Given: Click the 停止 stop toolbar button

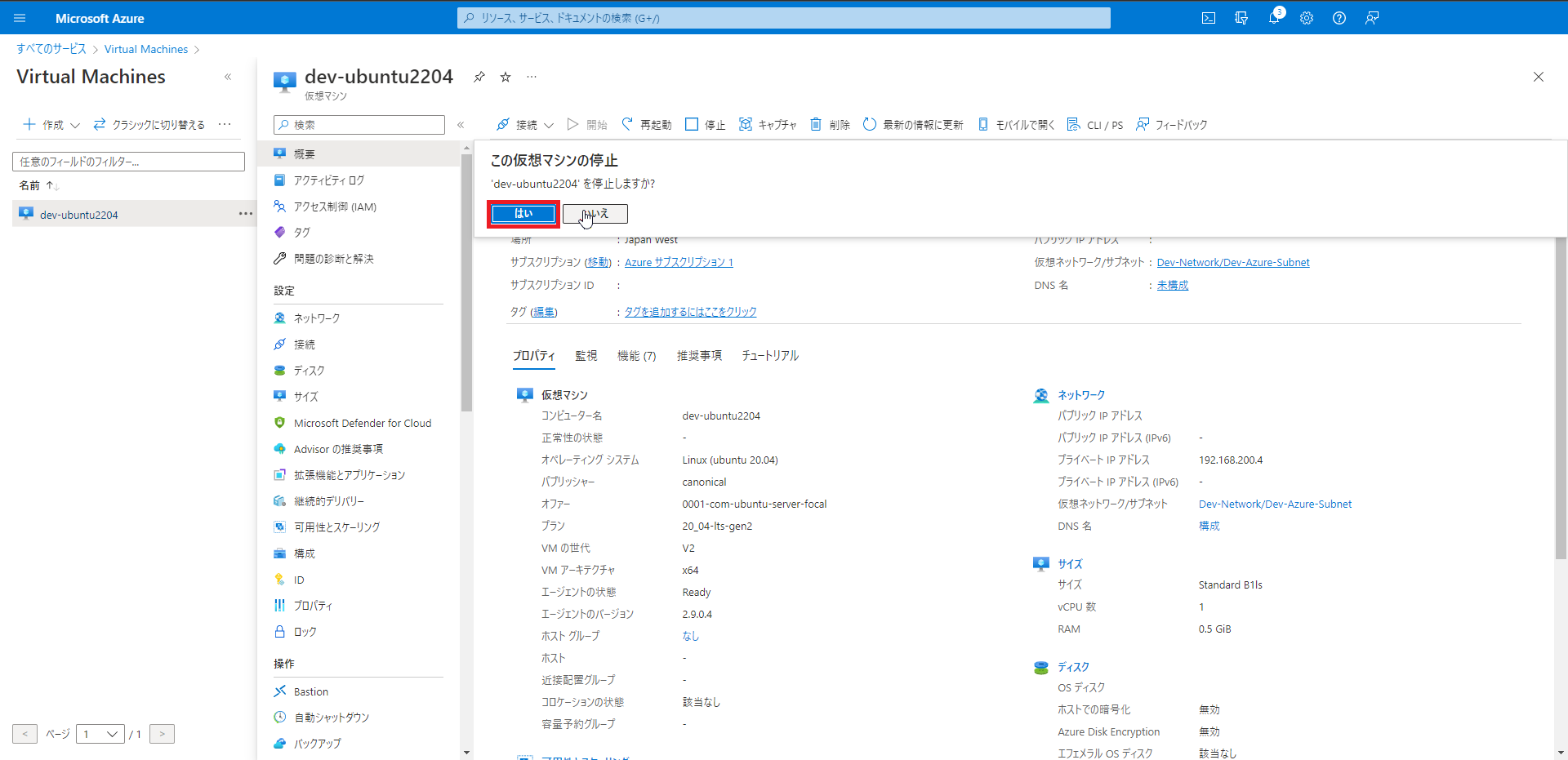Looking at the screenshot, I should tap(706, 124).
